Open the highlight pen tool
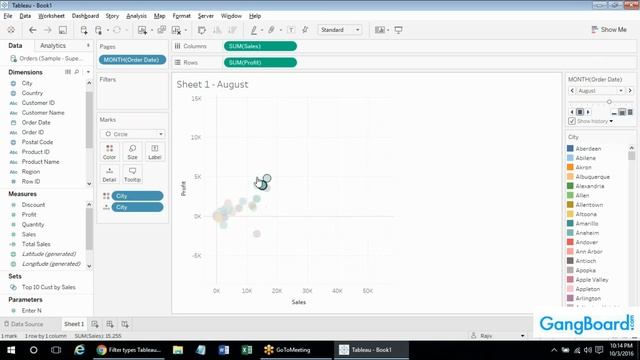The width and height of the screenshot is (640, 360). coord(254,30)
